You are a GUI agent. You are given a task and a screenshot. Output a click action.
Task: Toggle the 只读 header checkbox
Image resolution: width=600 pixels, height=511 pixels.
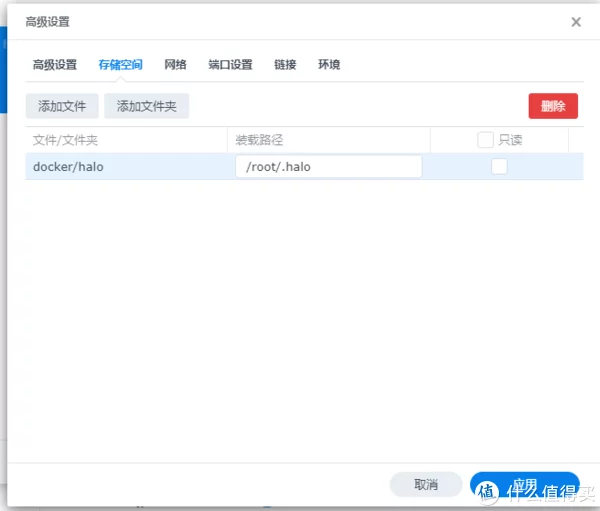pos(485,140)
